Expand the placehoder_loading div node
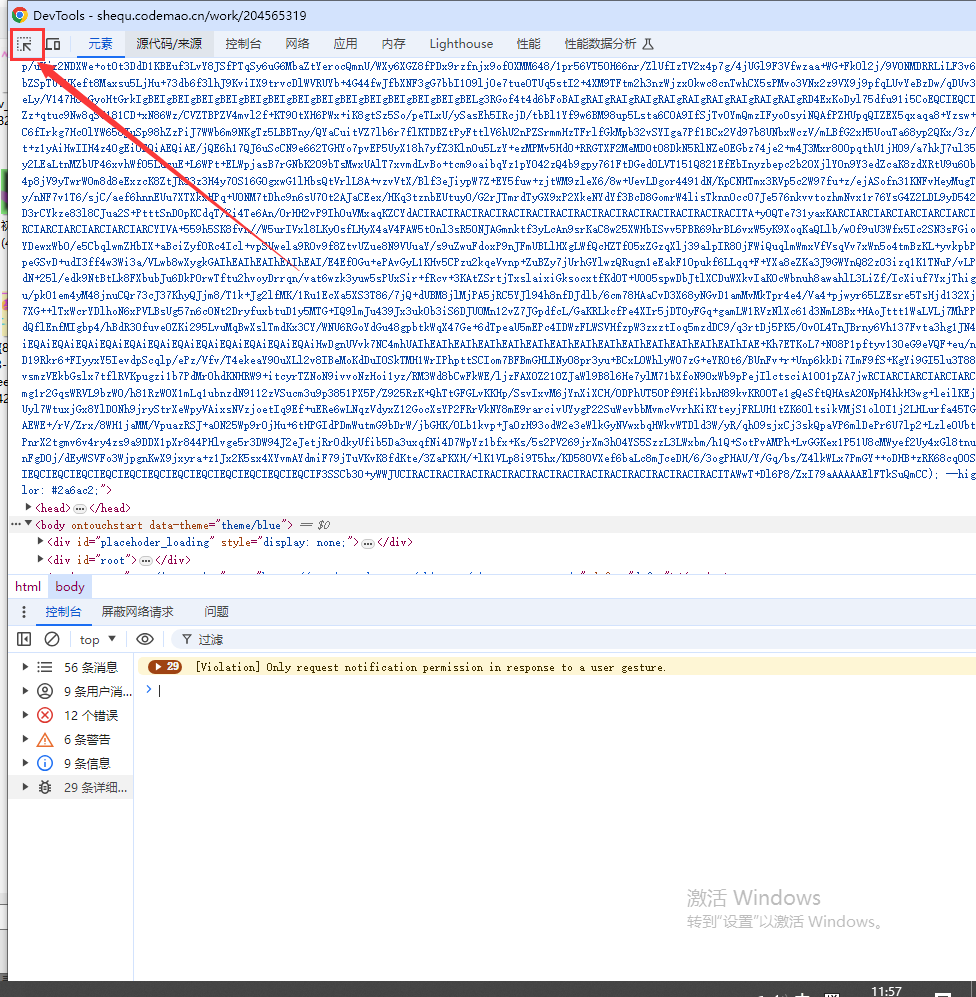This screenshot has height=997, width=976. [x=41, y=542]
